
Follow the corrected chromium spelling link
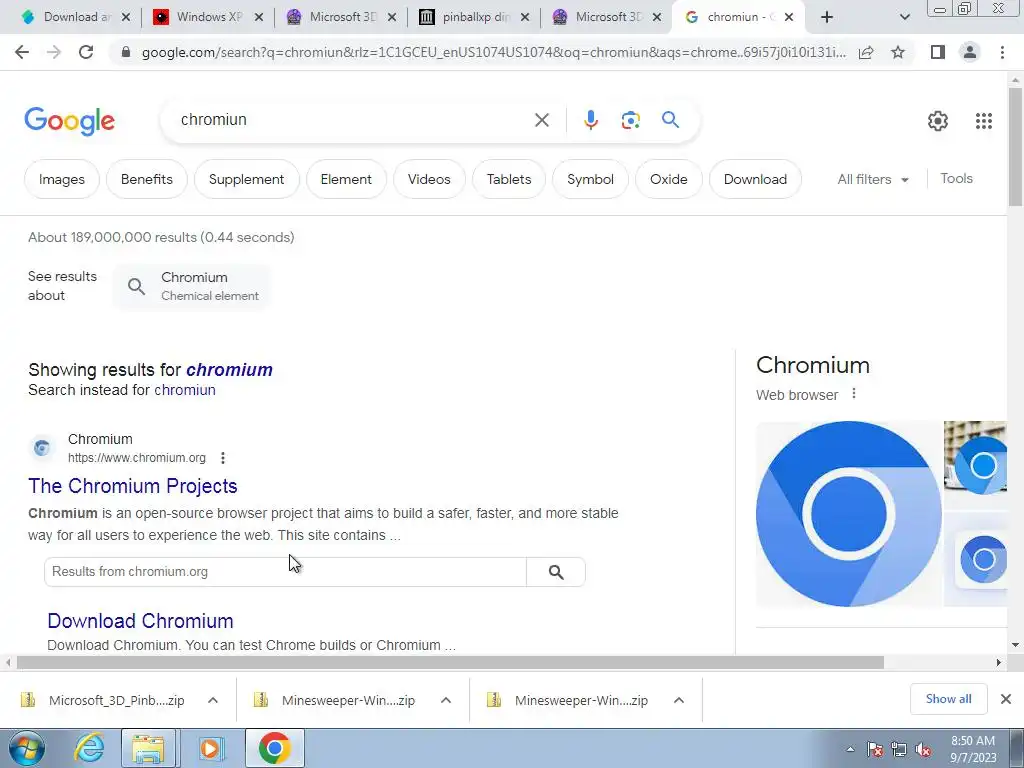(229, 370)
